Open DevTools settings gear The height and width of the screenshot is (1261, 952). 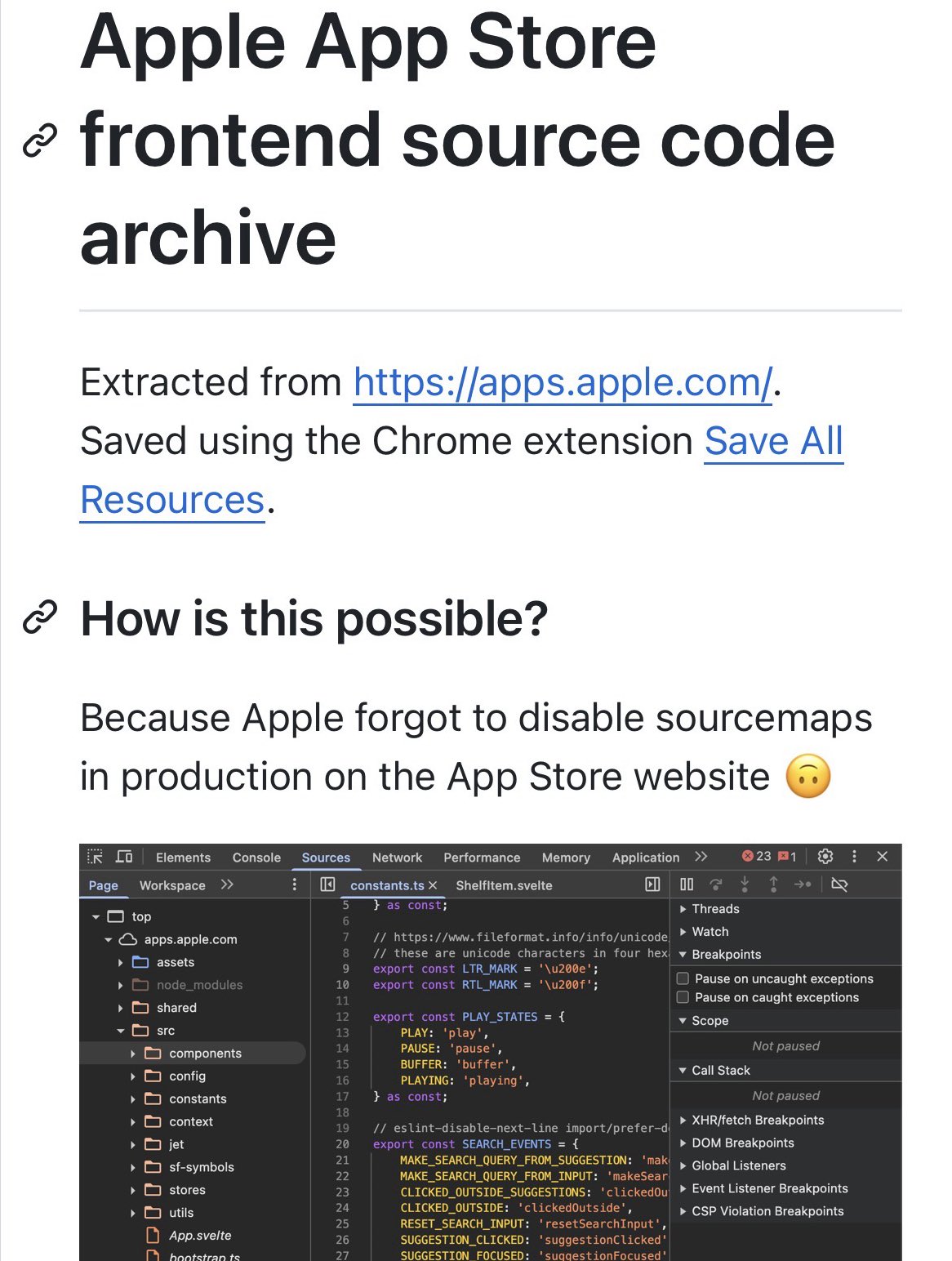coord(825,857)
